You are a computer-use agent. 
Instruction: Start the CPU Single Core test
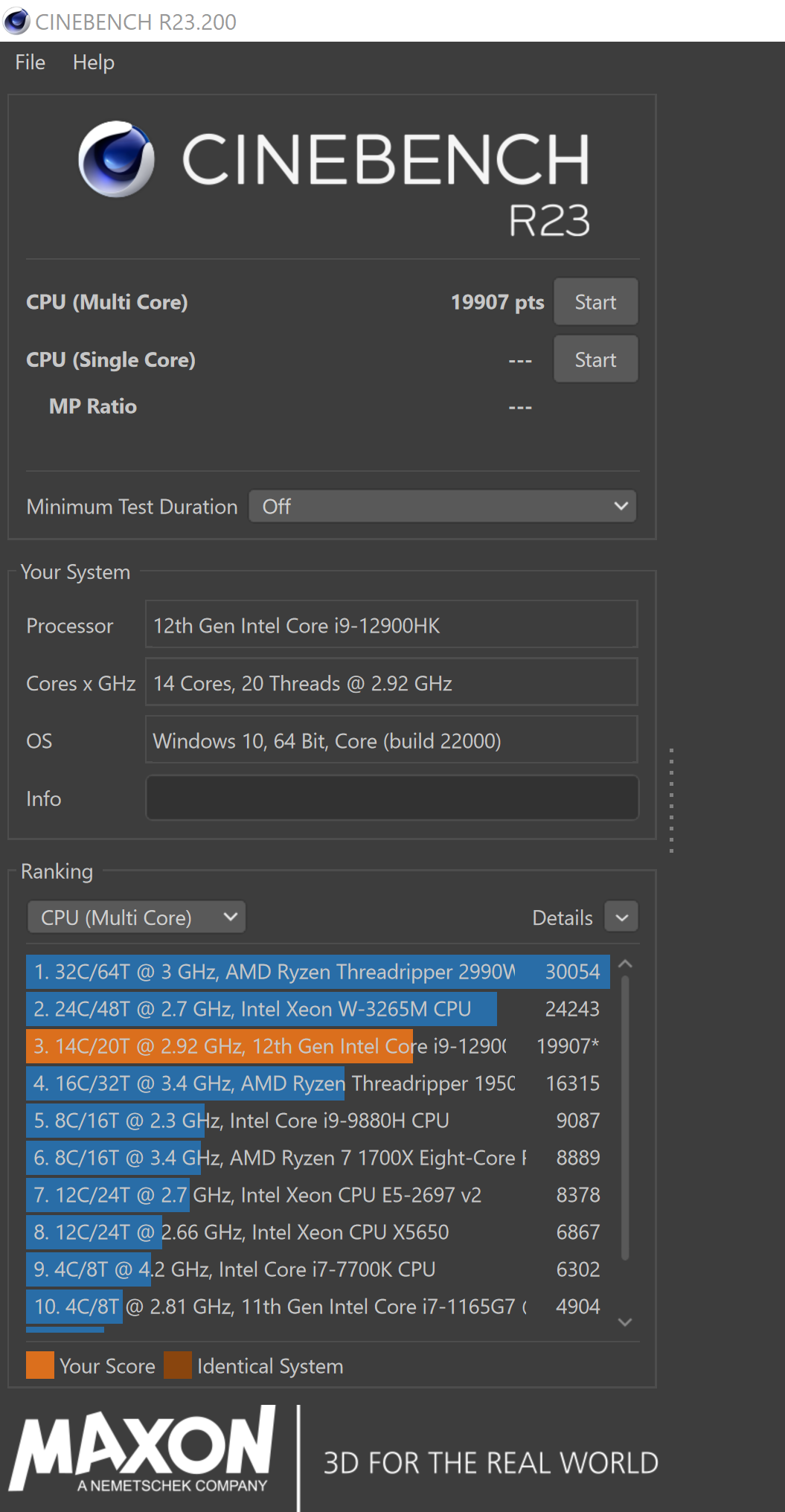(x=595, y=360)
